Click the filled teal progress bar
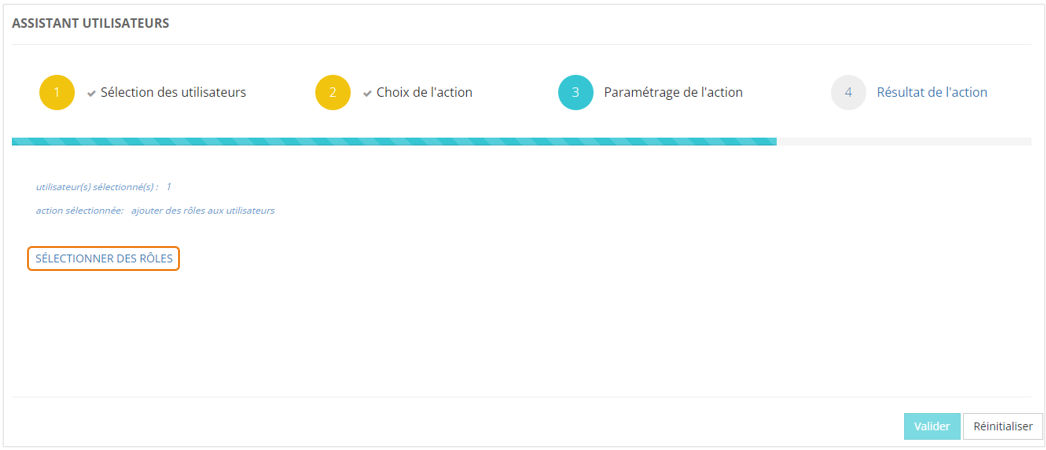 click(394, 142)
